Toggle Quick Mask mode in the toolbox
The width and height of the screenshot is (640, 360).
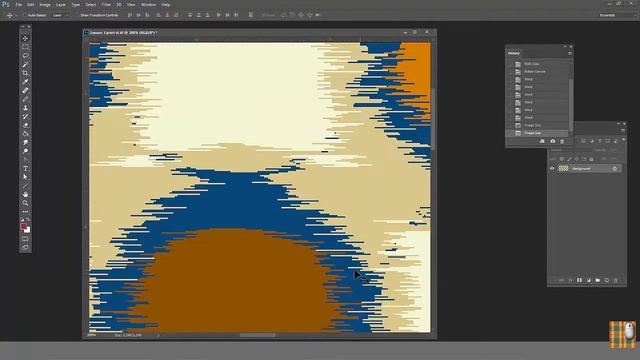coord(25,239)
